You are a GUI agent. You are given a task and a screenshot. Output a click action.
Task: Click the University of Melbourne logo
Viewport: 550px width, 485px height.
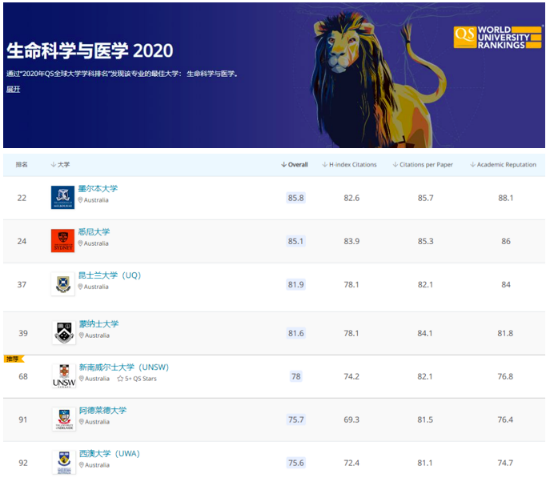click(62, 197)
